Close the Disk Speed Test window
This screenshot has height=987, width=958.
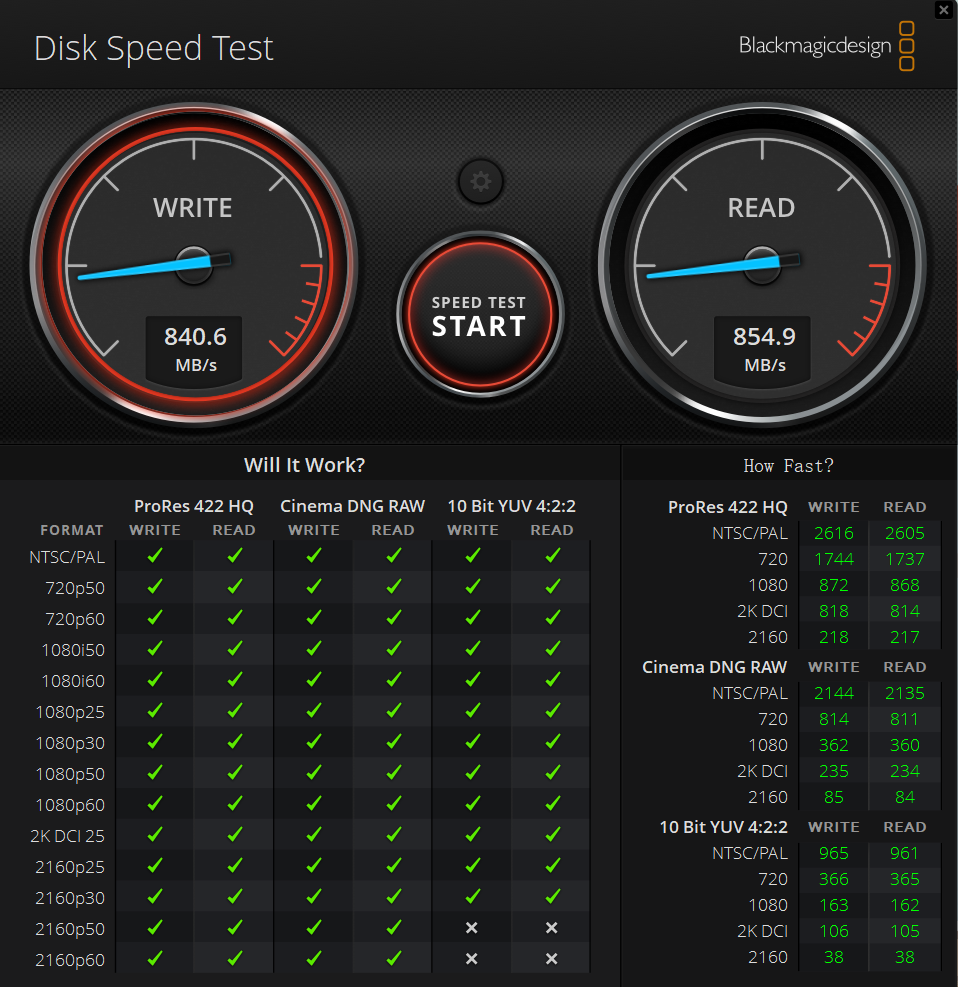943,10
